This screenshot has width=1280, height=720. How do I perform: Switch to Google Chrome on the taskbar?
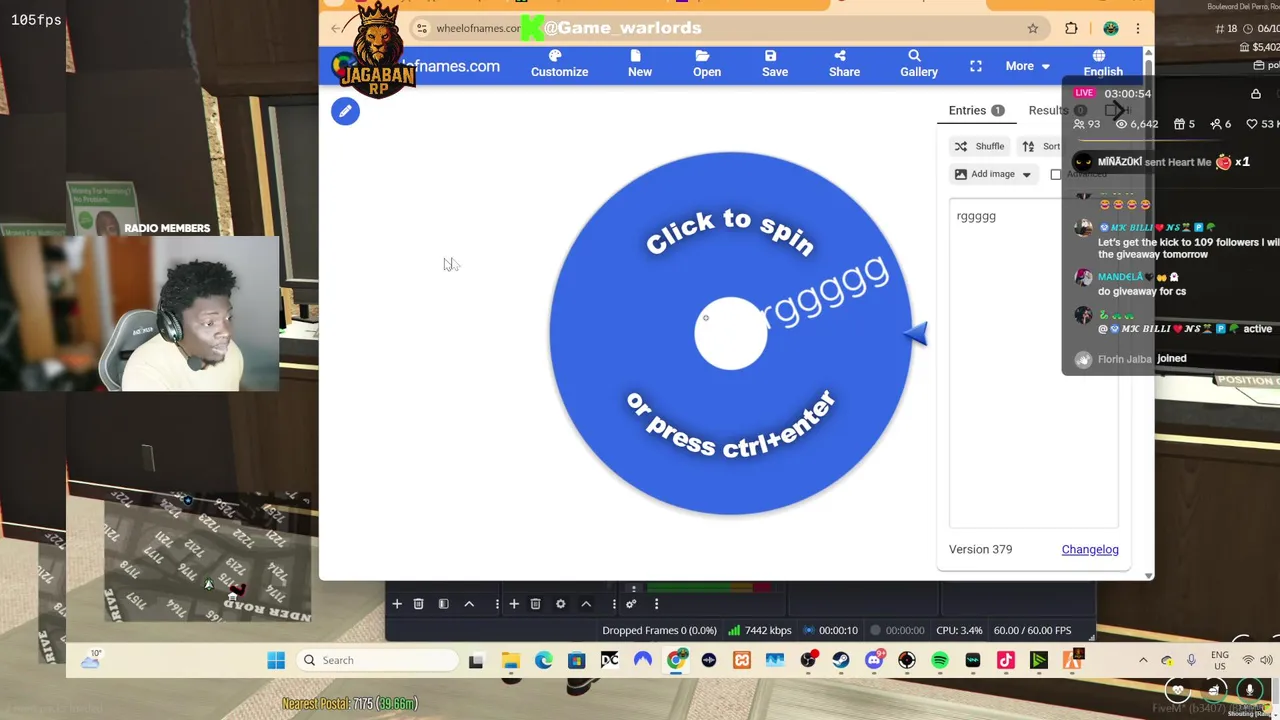click(x=676, y=660)
